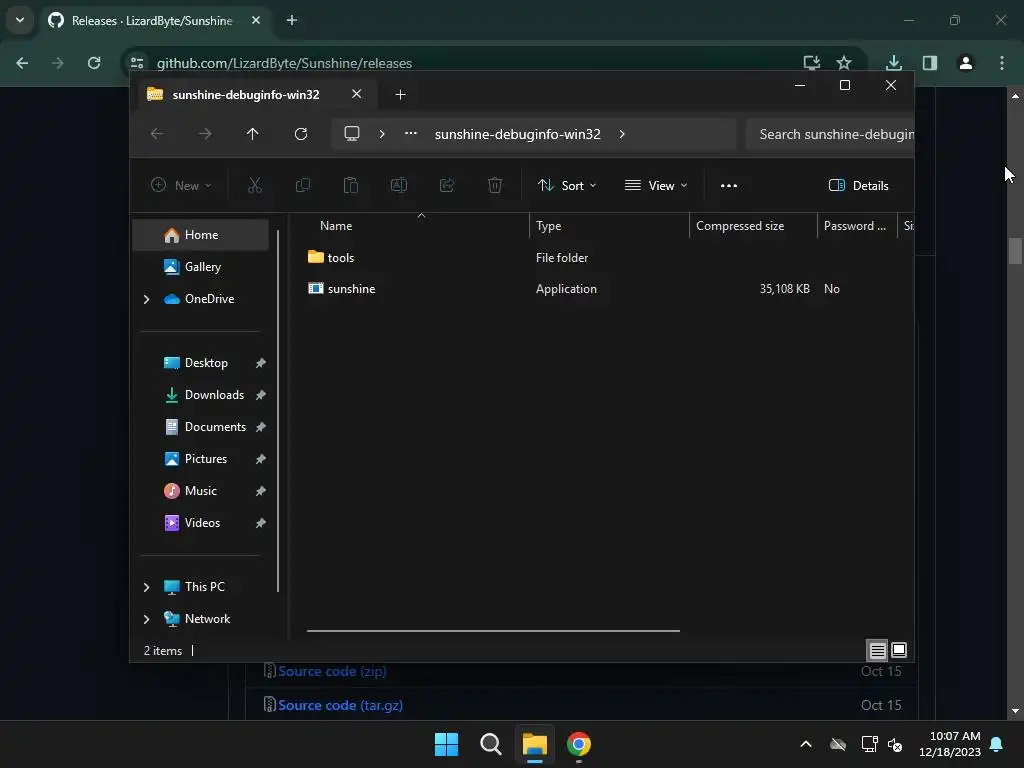This screenshot has width=1024, height=768.
Task: Expand the Network tree node
Action: pos(146,619)
